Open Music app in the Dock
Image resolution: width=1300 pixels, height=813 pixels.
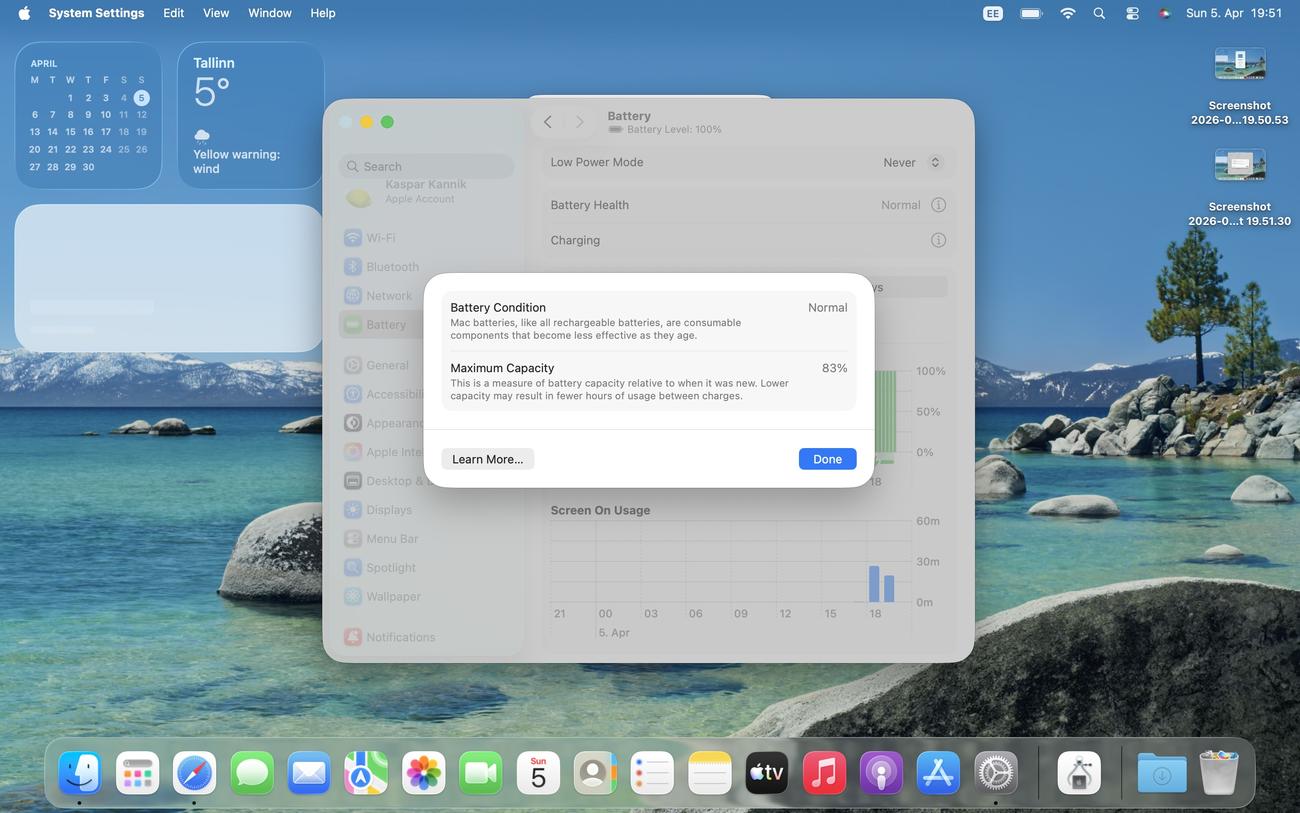pyautogui.click(x=824, y=773)
